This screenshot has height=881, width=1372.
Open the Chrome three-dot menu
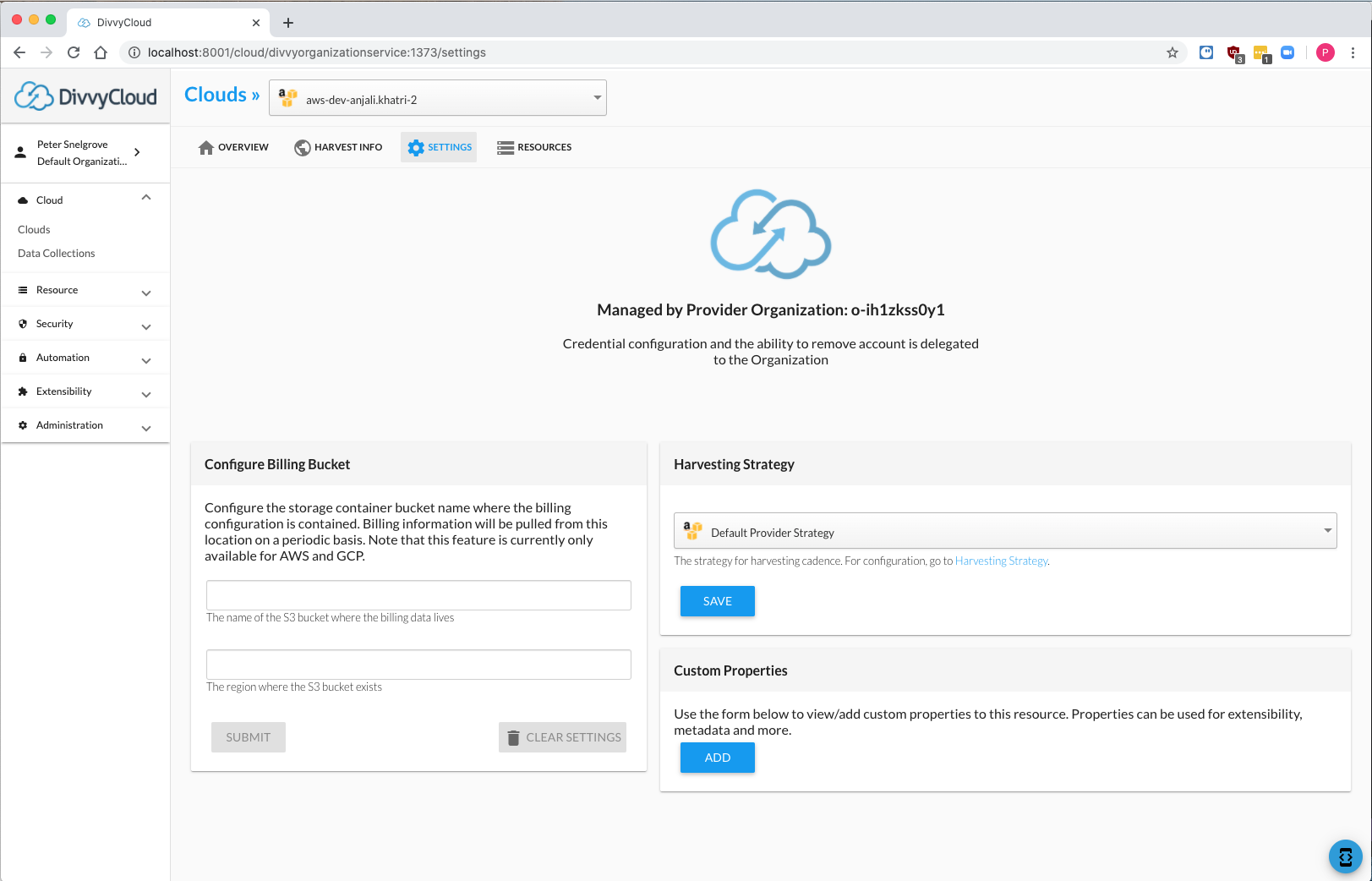[1353, 52]
